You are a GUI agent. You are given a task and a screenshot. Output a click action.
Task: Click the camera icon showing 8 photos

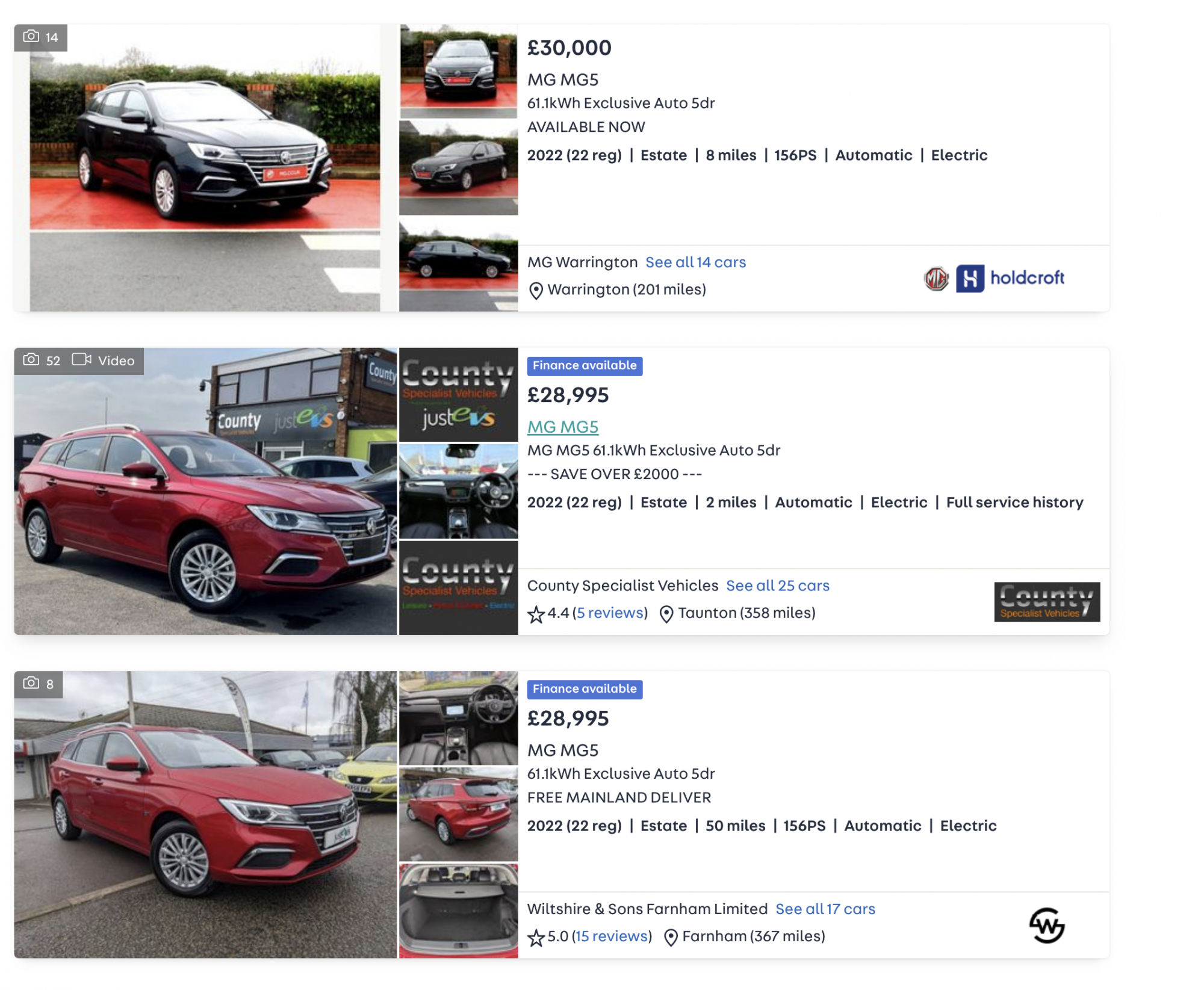click(x=31, y=683)
